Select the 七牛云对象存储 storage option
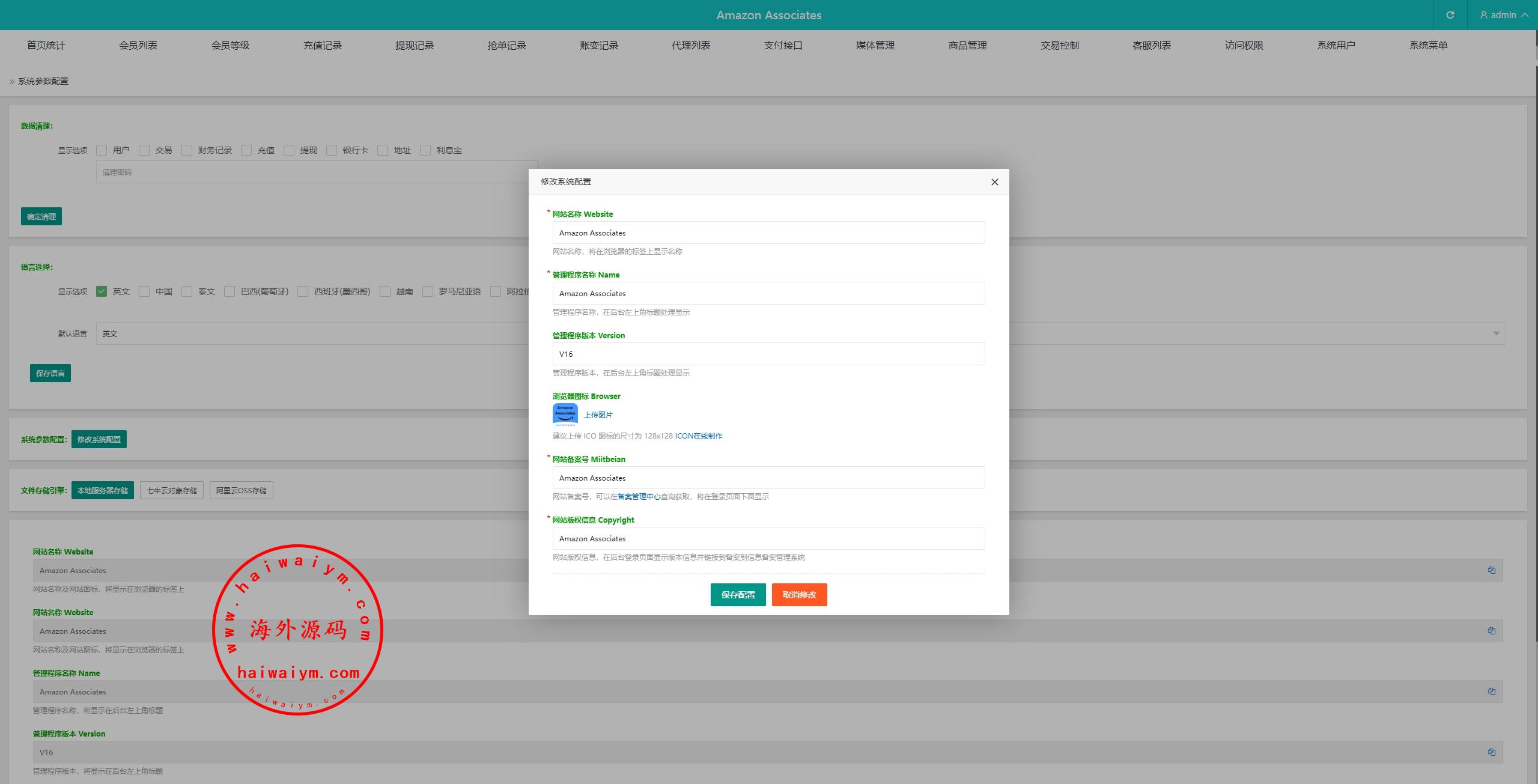The height and width of the screenshot is (784, 1538). pos(172,490)
